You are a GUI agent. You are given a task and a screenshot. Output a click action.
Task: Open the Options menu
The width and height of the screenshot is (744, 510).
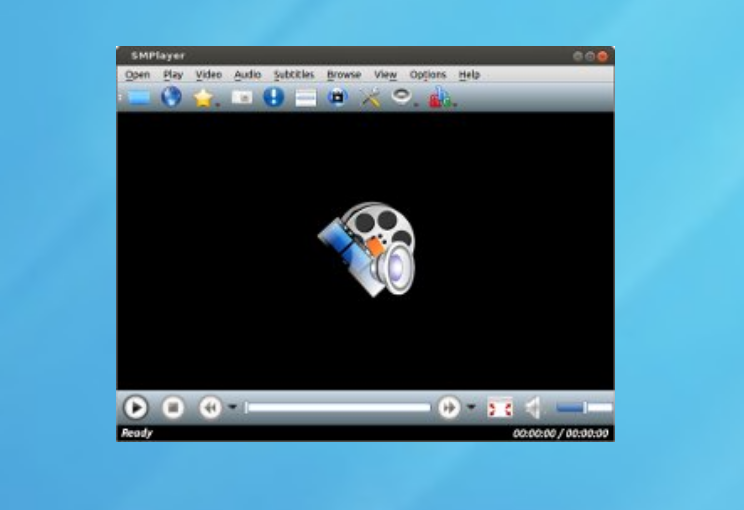[x=428, y=74]
